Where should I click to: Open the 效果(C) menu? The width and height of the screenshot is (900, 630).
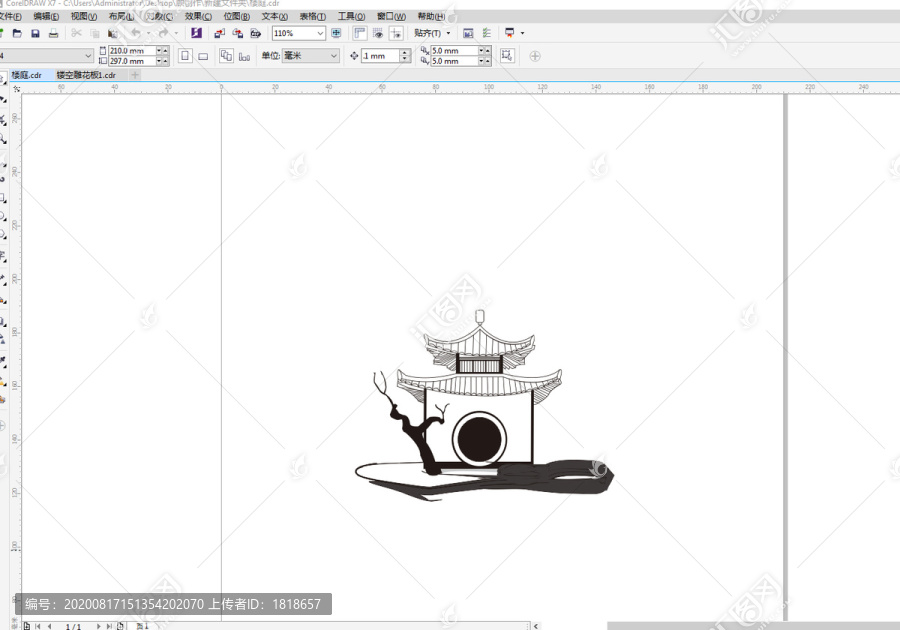click(198, 17)
